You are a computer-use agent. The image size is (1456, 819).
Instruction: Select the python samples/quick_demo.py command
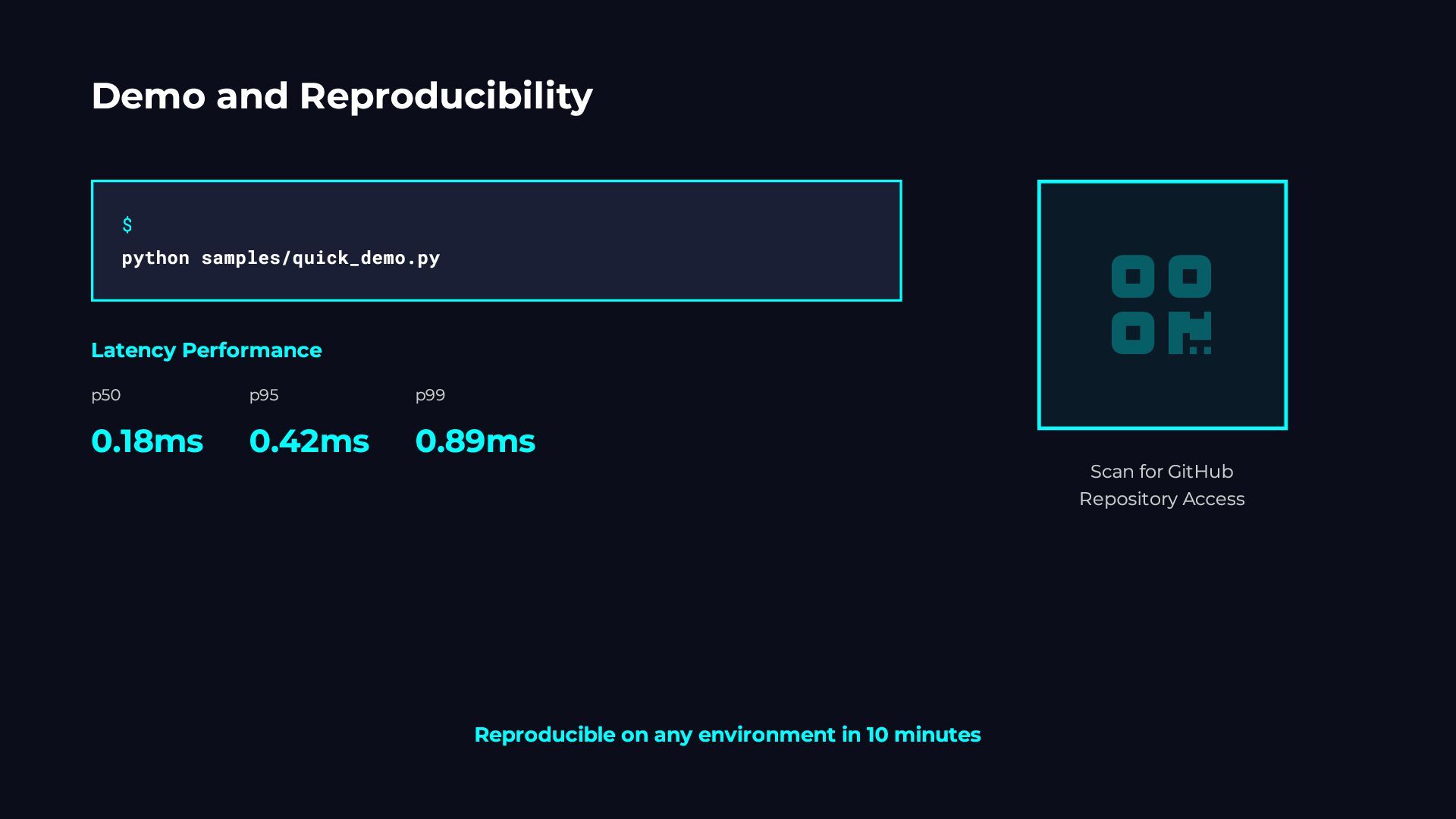coord(281,258)
